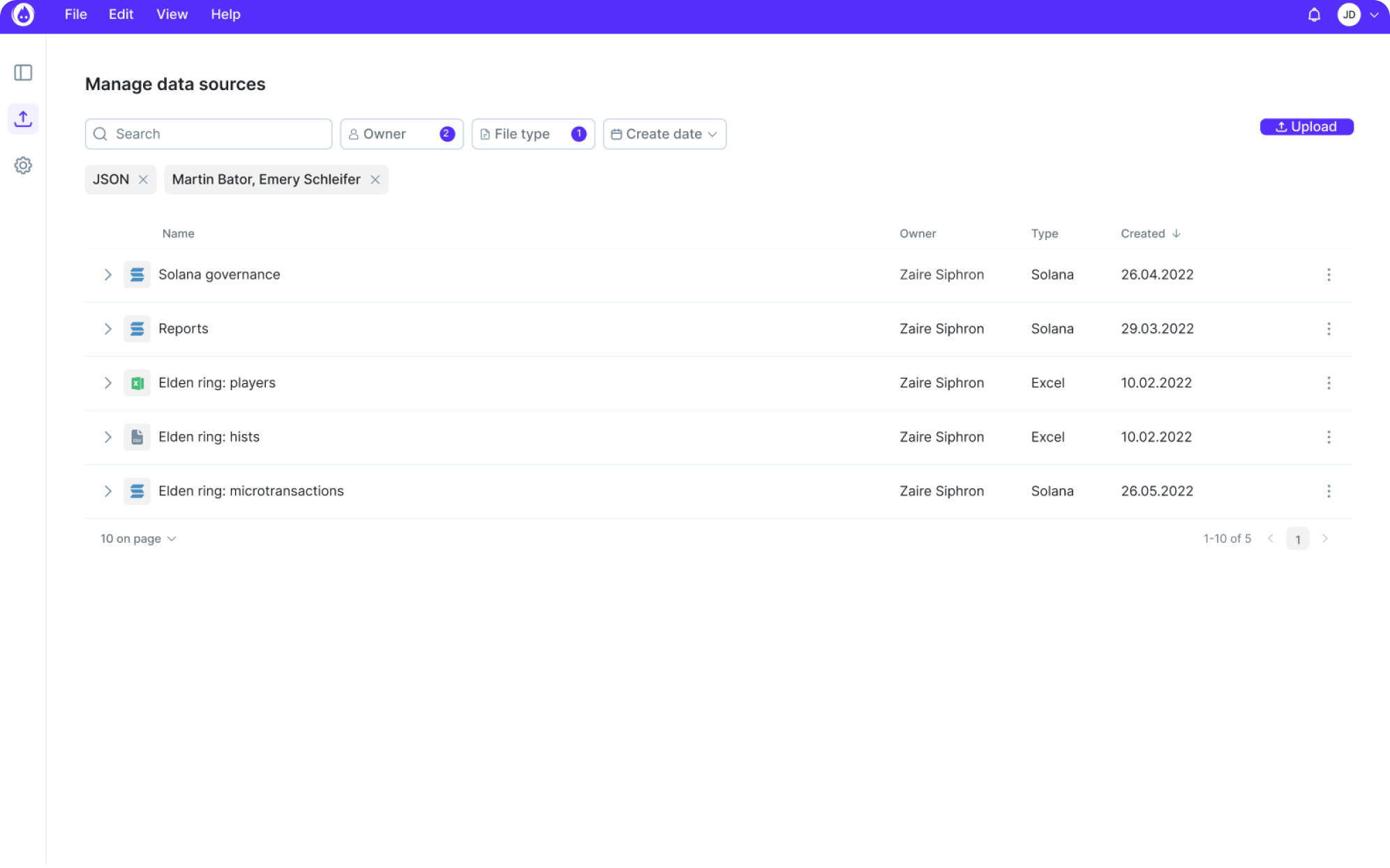Expand the Elden ring: microtransactions row
The height and width of the screenshot is (868, 1390).
click(108, 491)
